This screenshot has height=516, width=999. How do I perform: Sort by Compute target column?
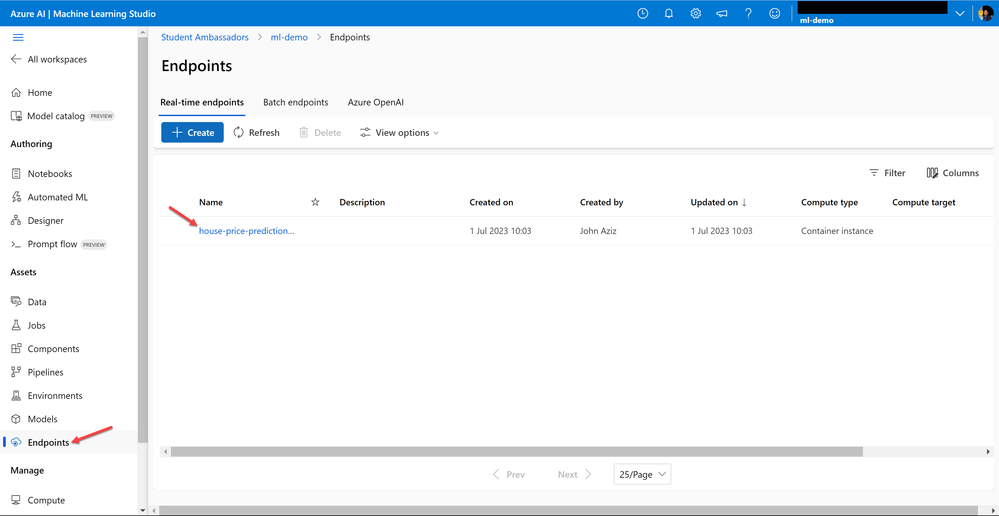coord(924,203)
